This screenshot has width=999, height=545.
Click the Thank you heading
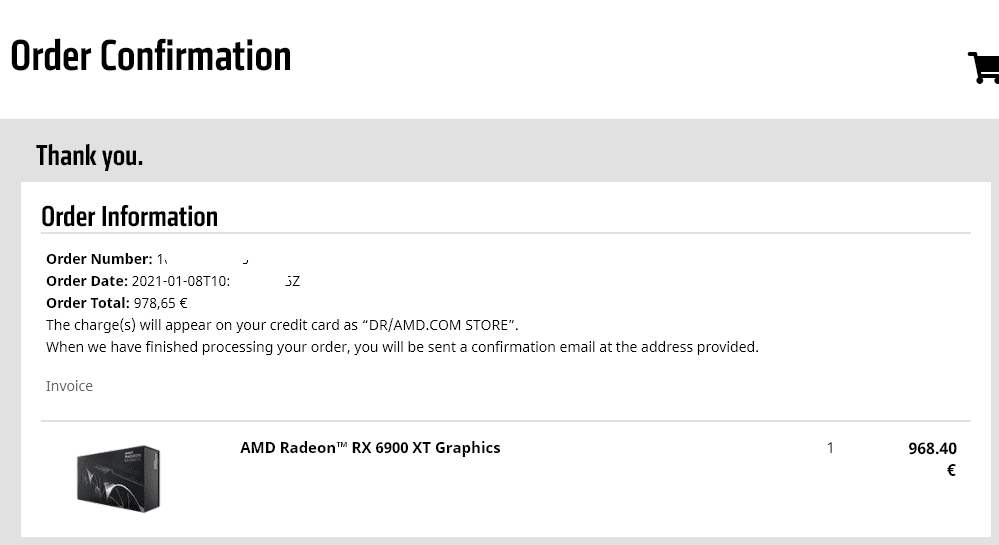click(x=90, y=156)
